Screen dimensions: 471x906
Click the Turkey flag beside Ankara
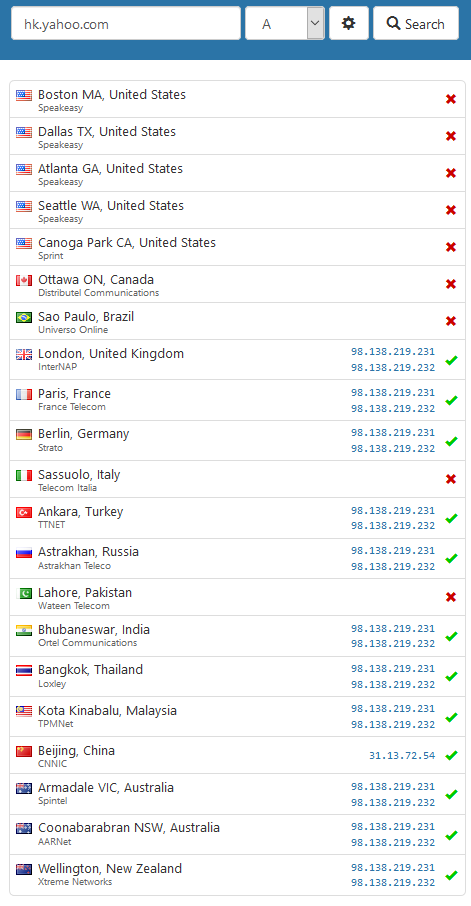[24, 512]
